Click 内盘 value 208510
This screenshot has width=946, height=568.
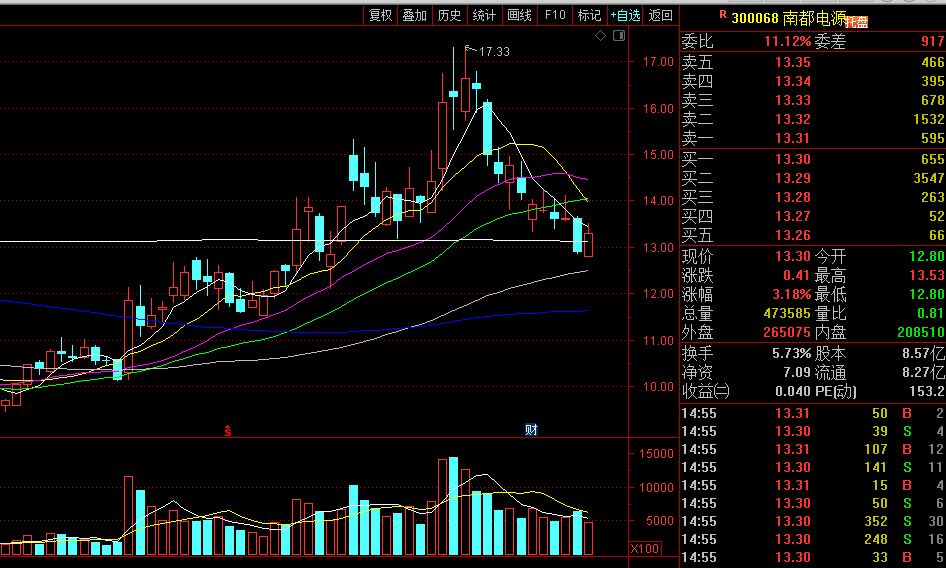tap(921, 333)
